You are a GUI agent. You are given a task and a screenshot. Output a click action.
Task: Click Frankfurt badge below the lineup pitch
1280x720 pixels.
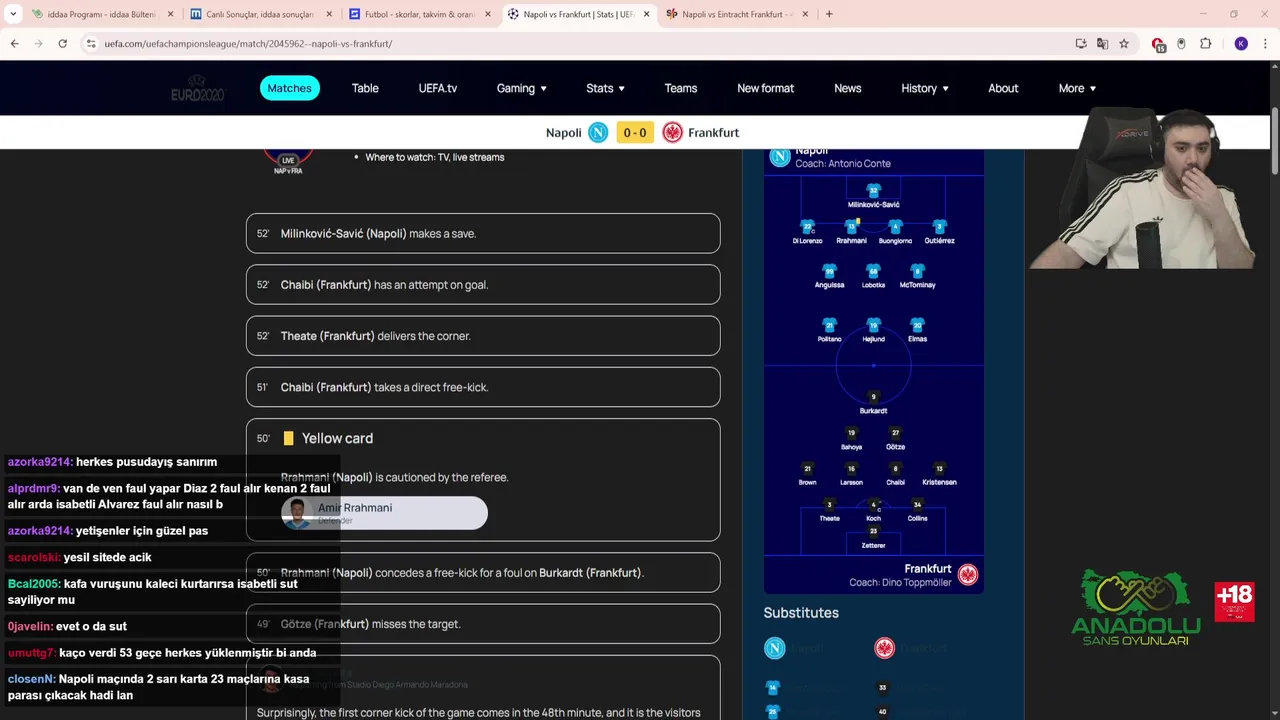coord(968,574)
